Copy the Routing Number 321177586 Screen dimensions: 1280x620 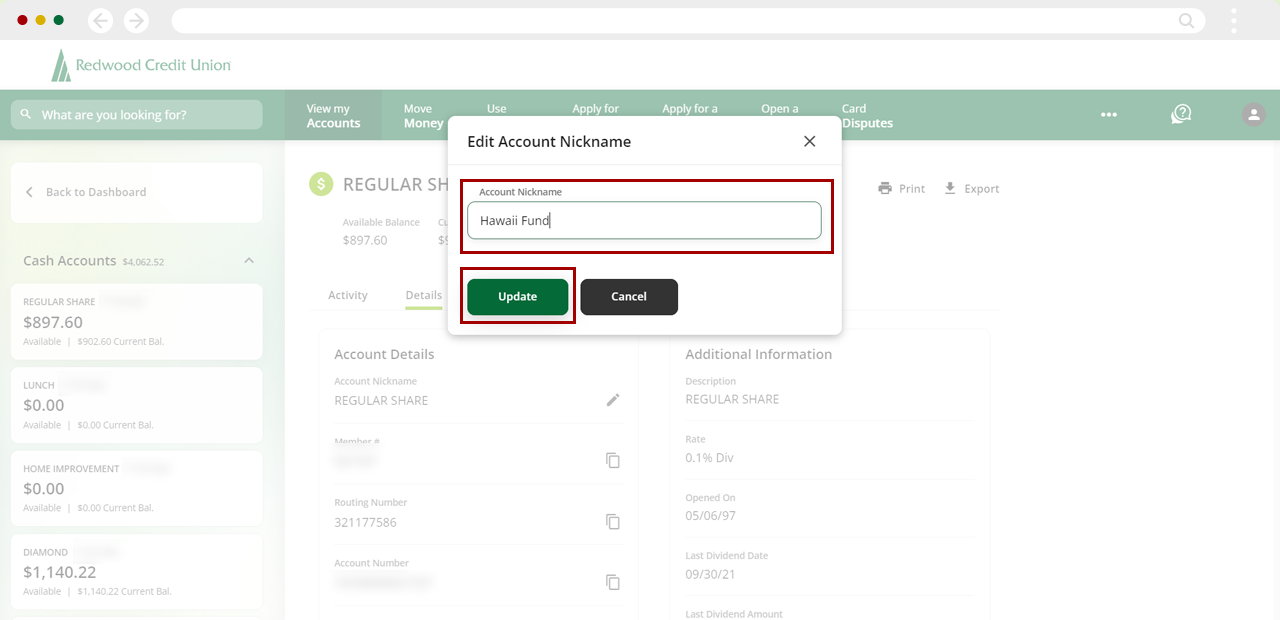(613, 521)
